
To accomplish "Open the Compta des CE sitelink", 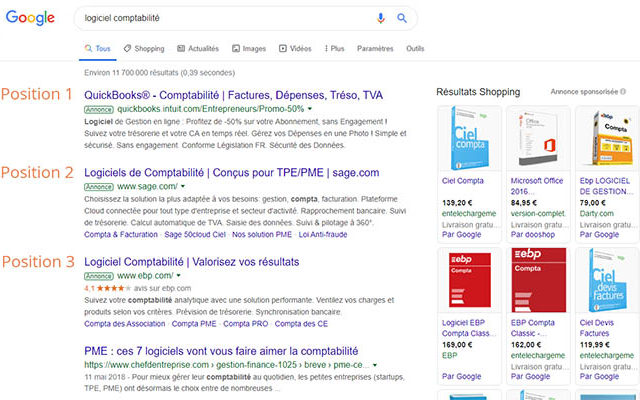I will (301, 324).
